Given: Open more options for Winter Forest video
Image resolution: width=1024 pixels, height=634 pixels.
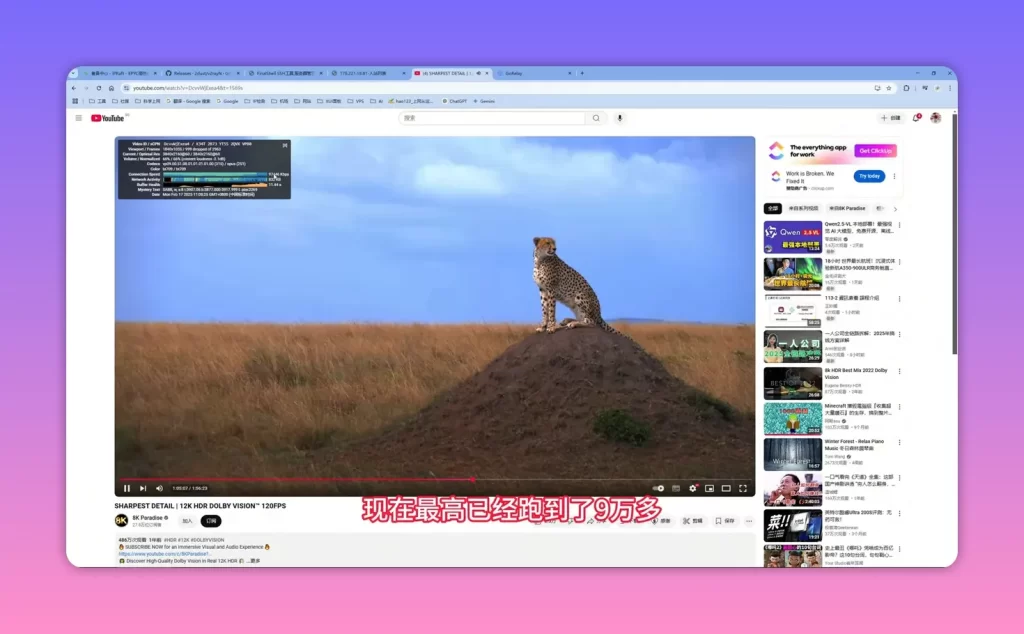Looking at the screenshot, I should [x=899, y=443].
